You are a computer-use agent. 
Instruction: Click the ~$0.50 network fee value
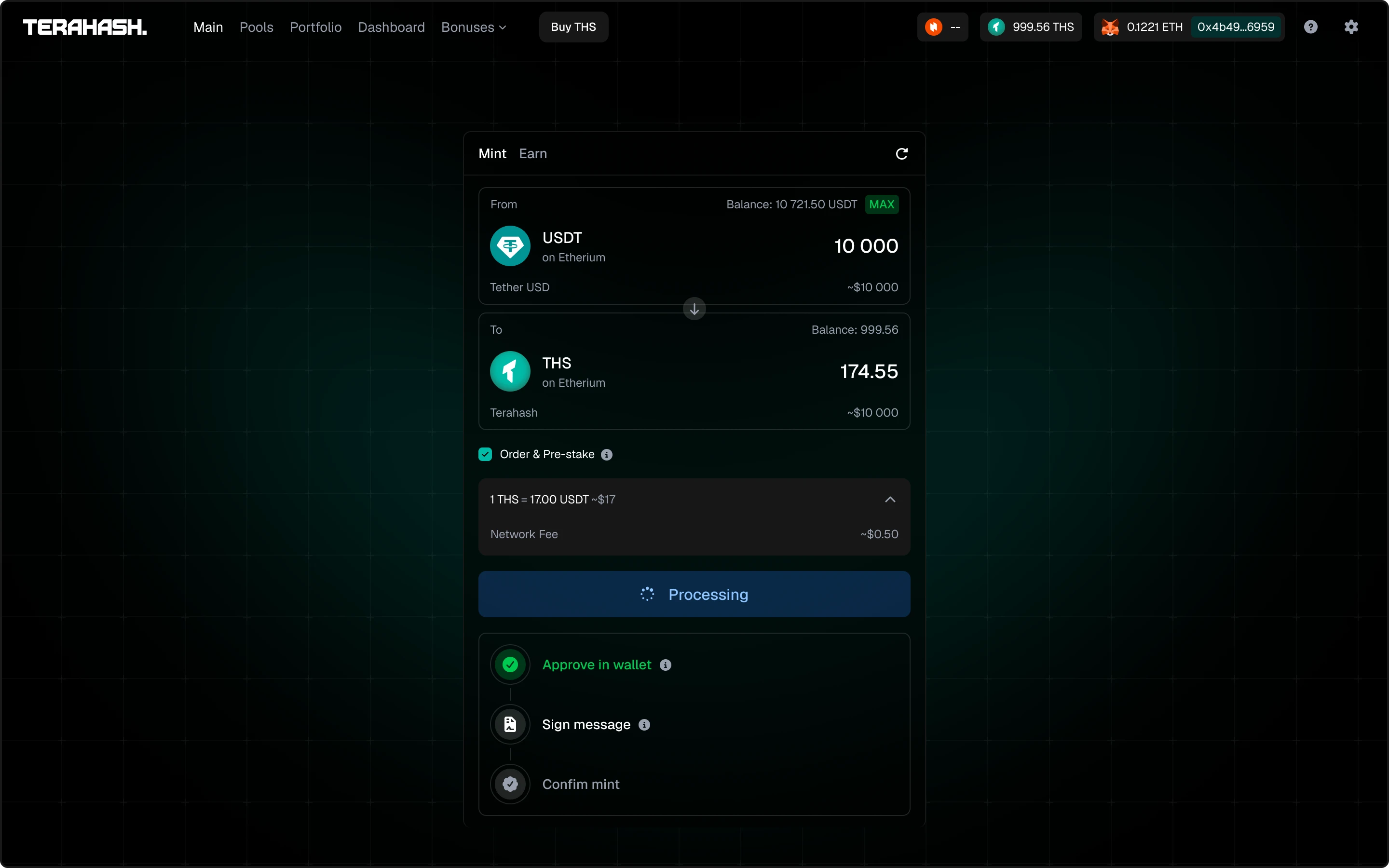[879, 534]
